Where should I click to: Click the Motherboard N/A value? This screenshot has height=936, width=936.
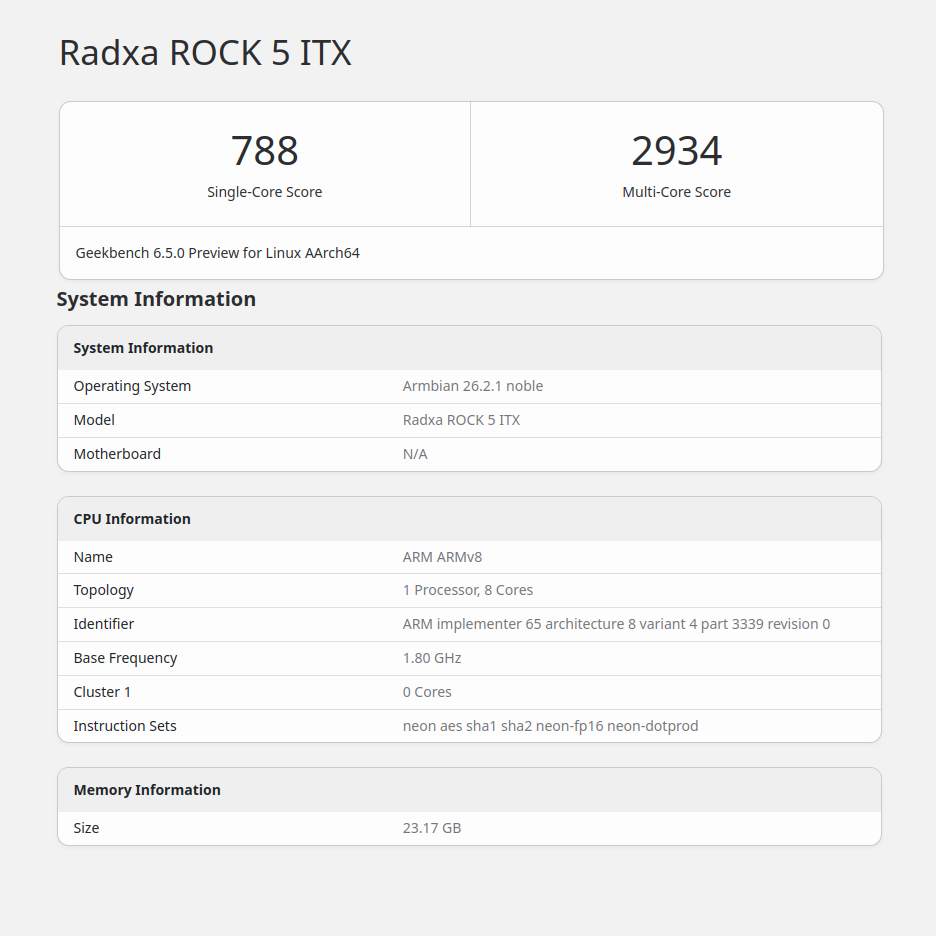click(x=414, y=454)
